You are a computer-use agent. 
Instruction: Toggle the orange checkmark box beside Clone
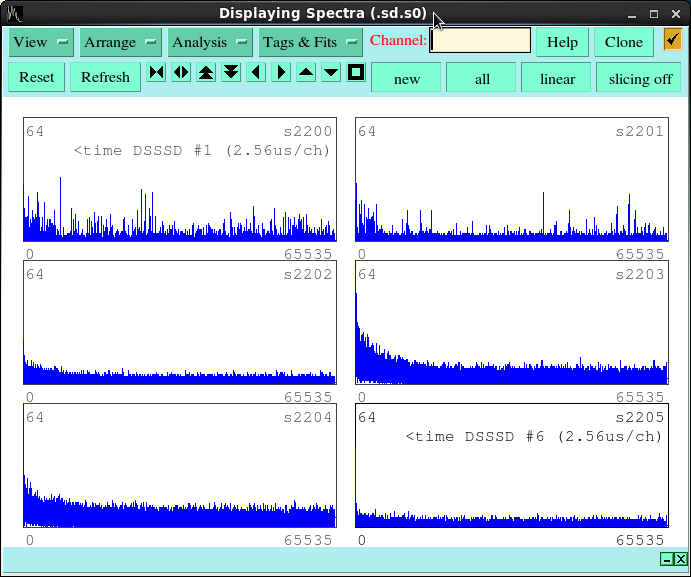tap(672, 40)
